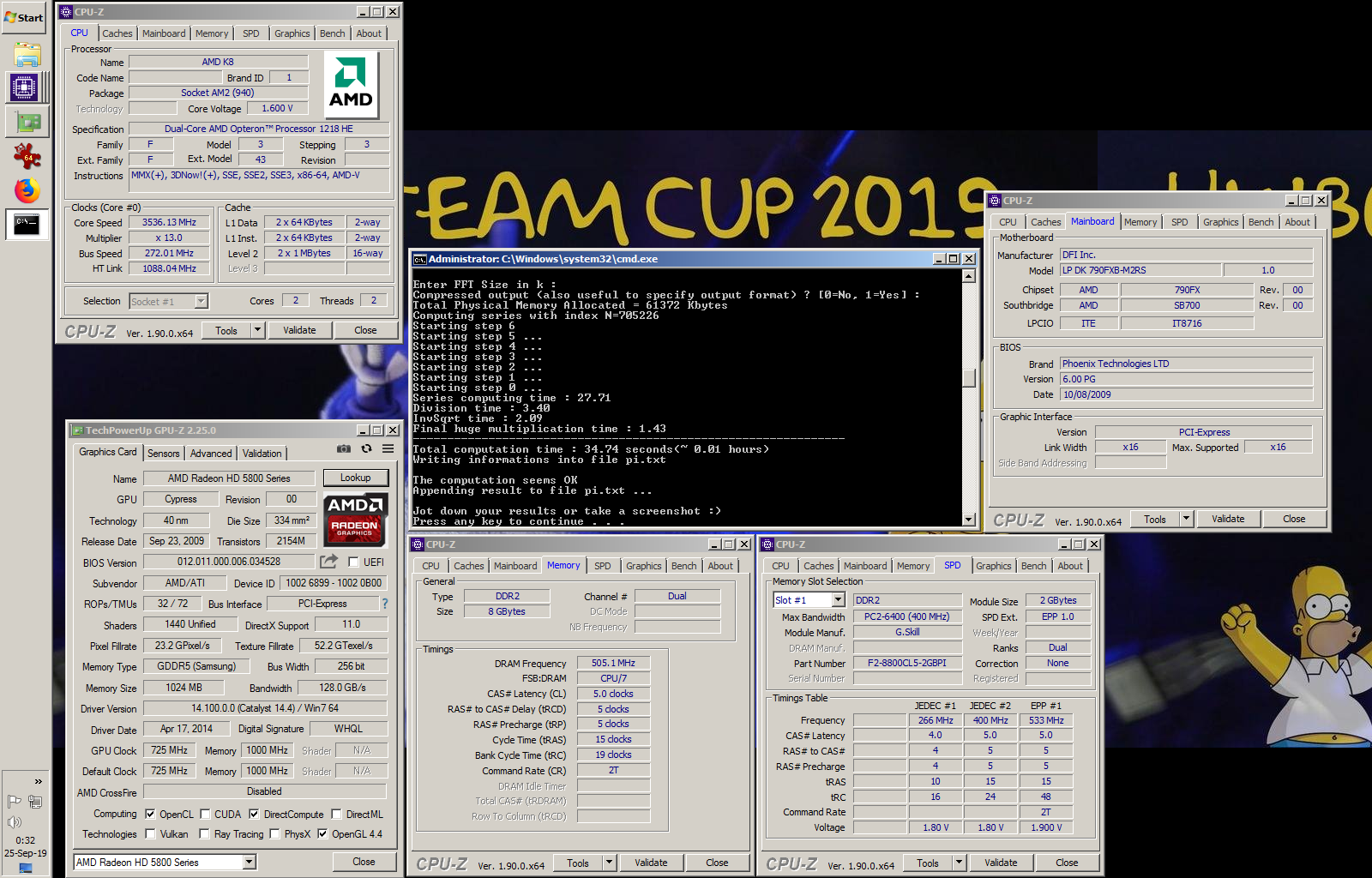Open the GPU-Z hamburger menu
This screenshot has height=878, width=1372.
point(388,448)
